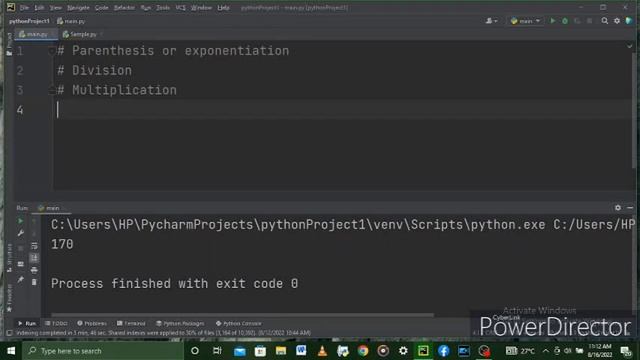
Task: Select the main tab in Run panel
Action: pos(50,208)
